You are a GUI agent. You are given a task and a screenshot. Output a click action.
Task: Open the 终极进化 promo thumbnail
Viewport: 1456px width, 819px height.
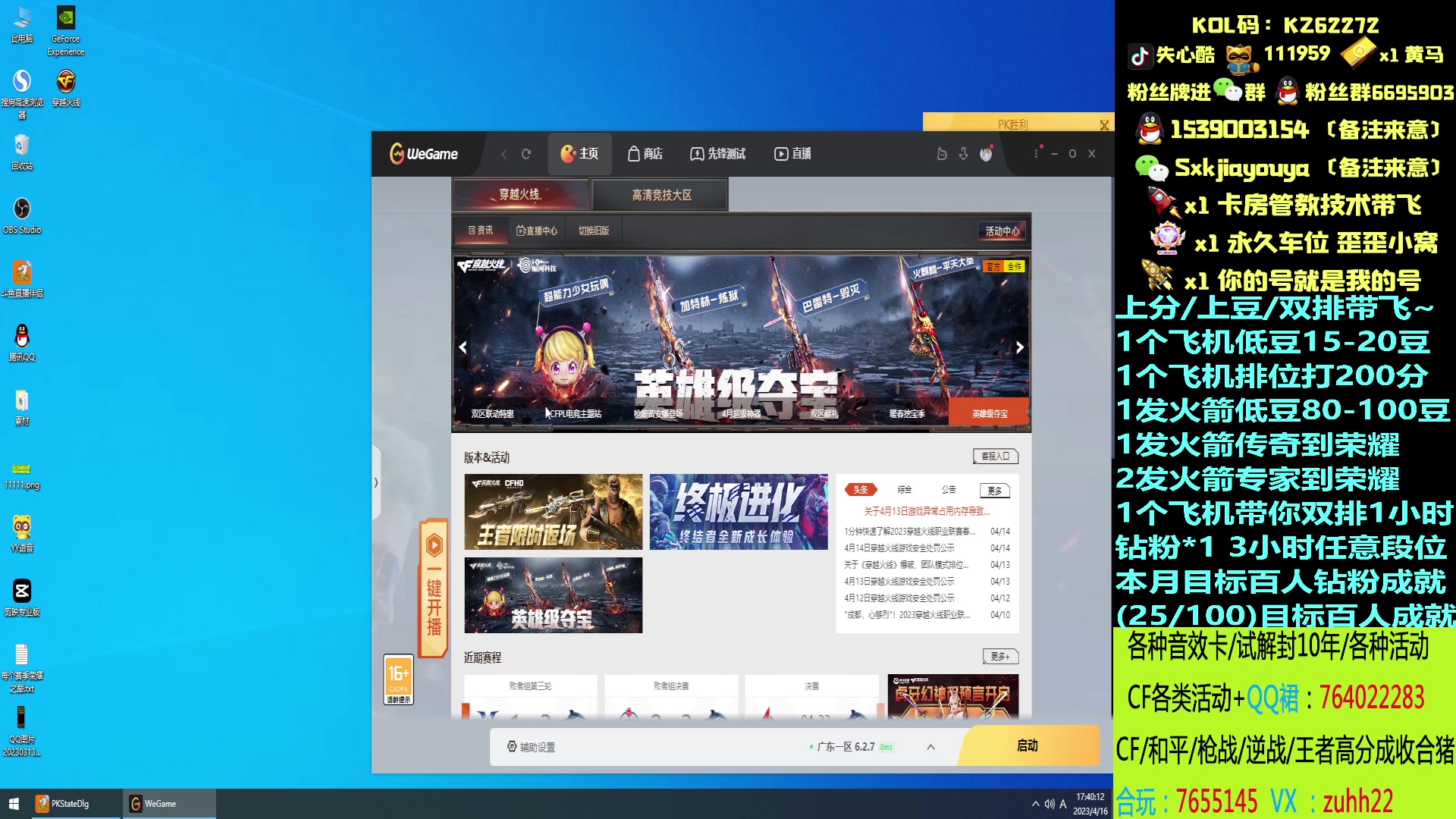click(x=739, y=512)
